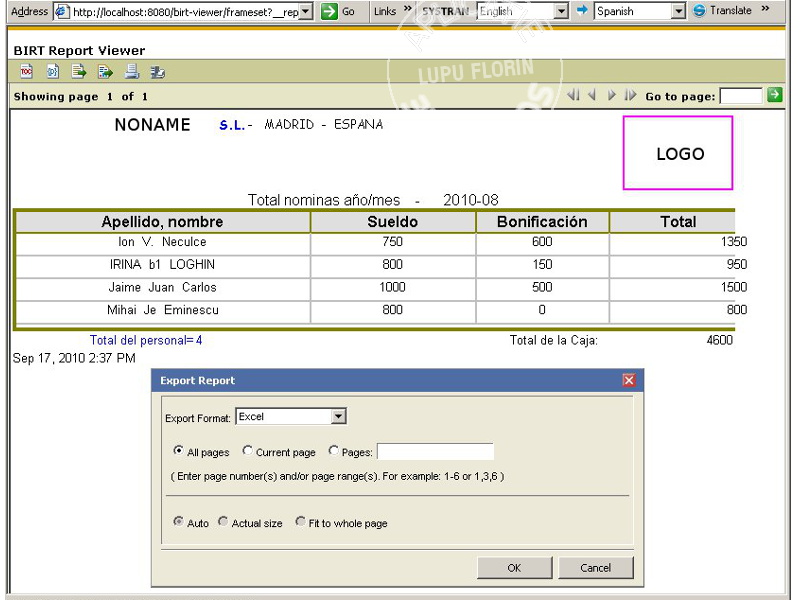
Task: Close the Export Report dialog
Action: (629, 380)
